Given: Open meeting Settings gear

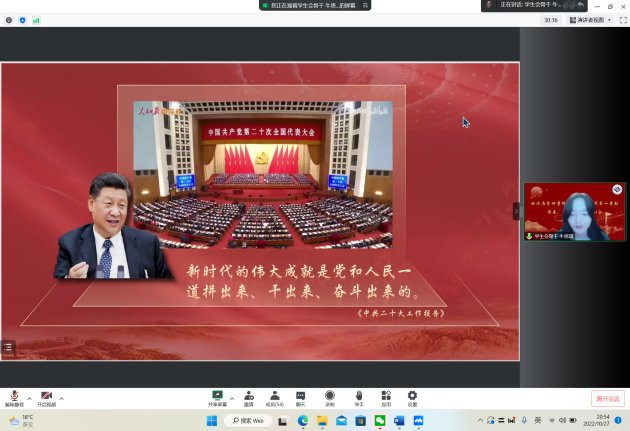Looking at the screenshot, I should [x=412, y=396].
